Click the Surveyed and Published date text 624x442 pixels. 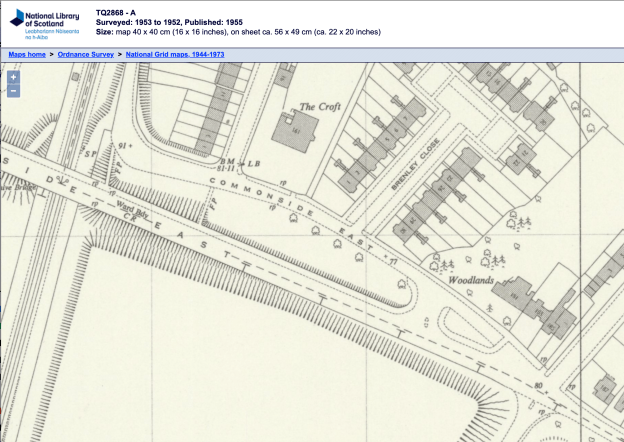click(x=175, y=22)
